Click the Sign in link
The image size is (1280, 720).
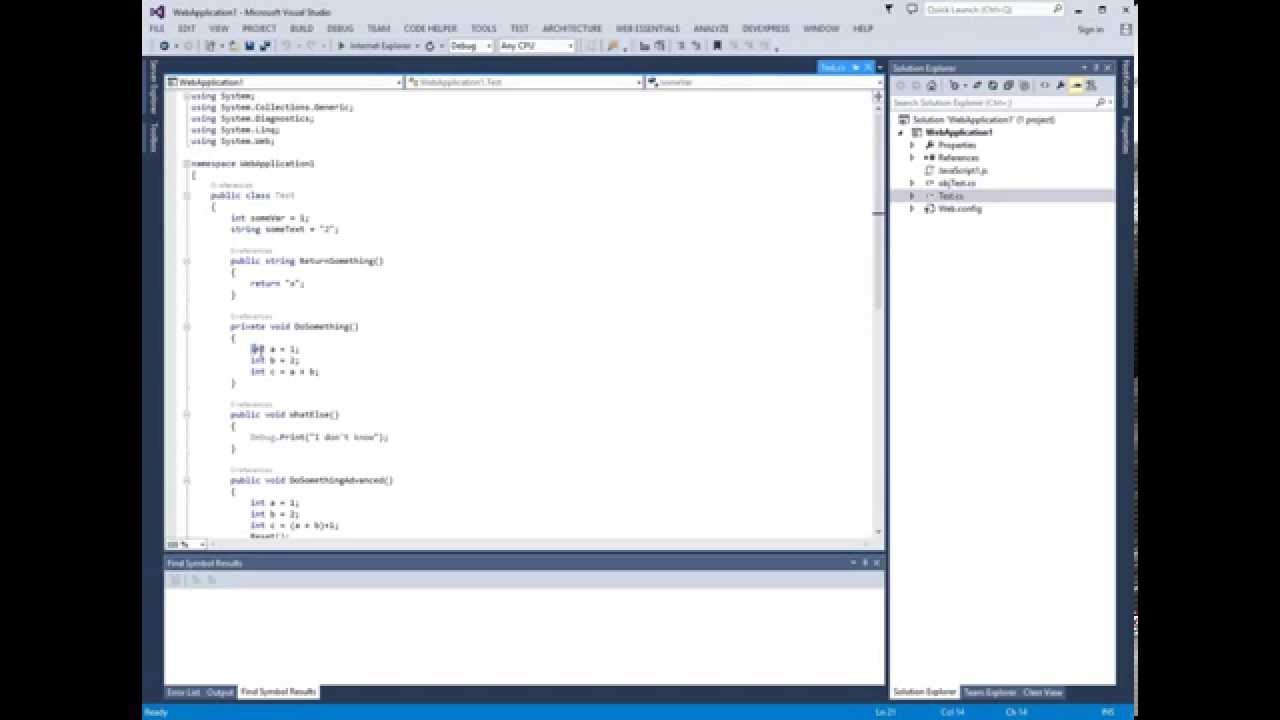click(x=1090, y=29)
